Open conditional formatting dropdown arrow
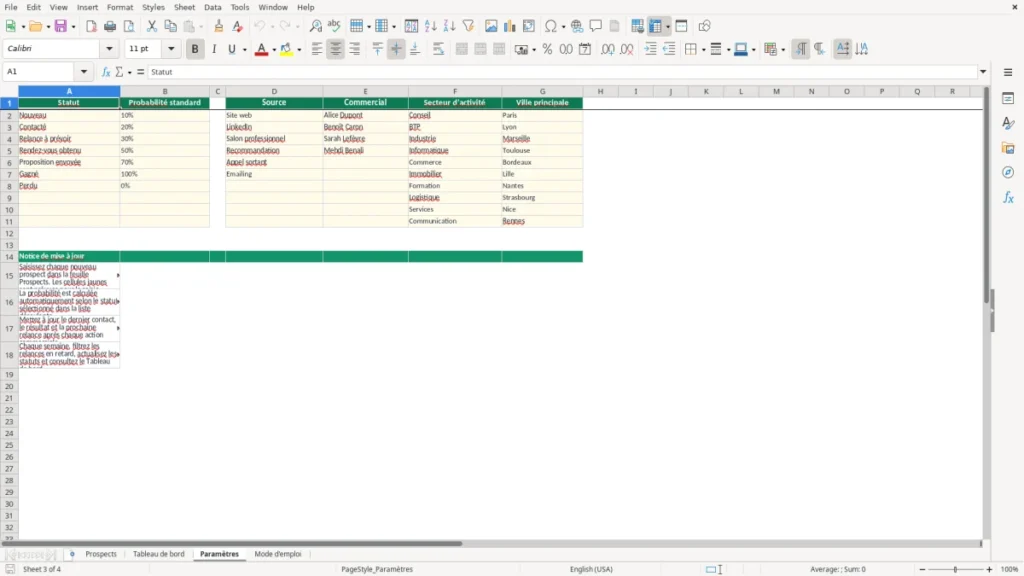This screenshot has height=576, width=1024. tap(783, 50)
